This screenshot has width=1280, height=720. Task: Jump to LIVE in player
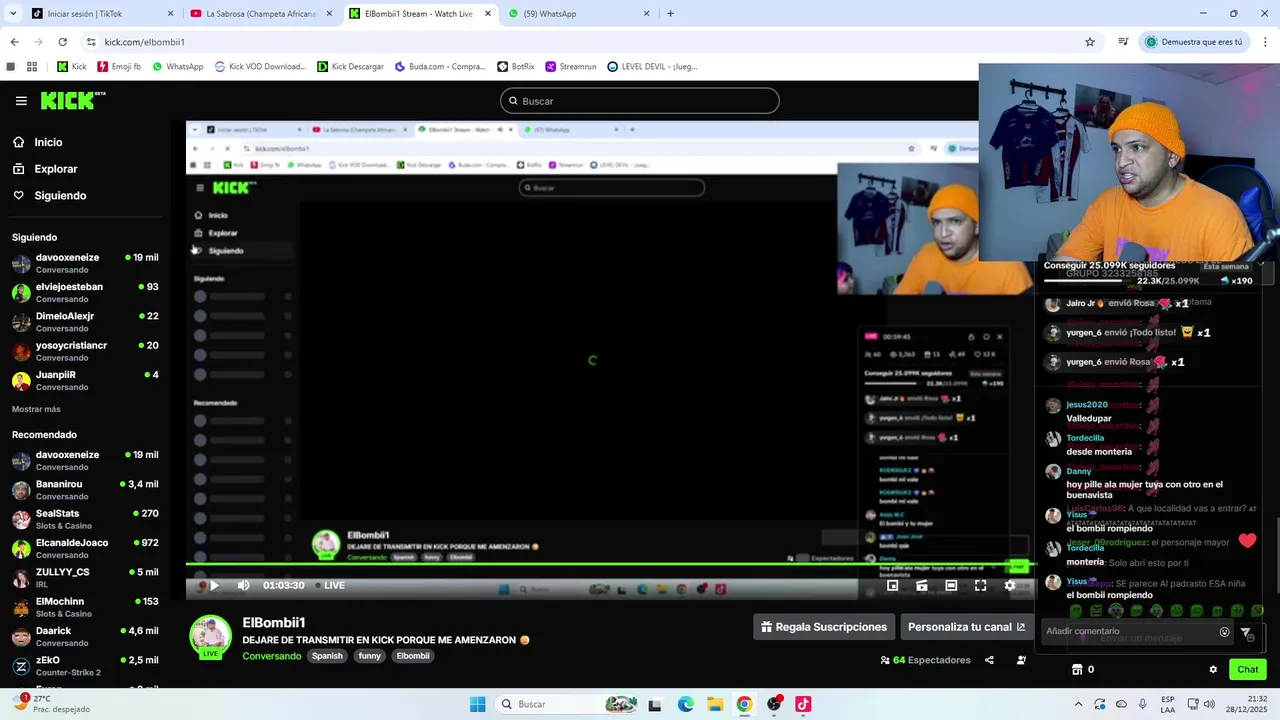coord(330,585)
